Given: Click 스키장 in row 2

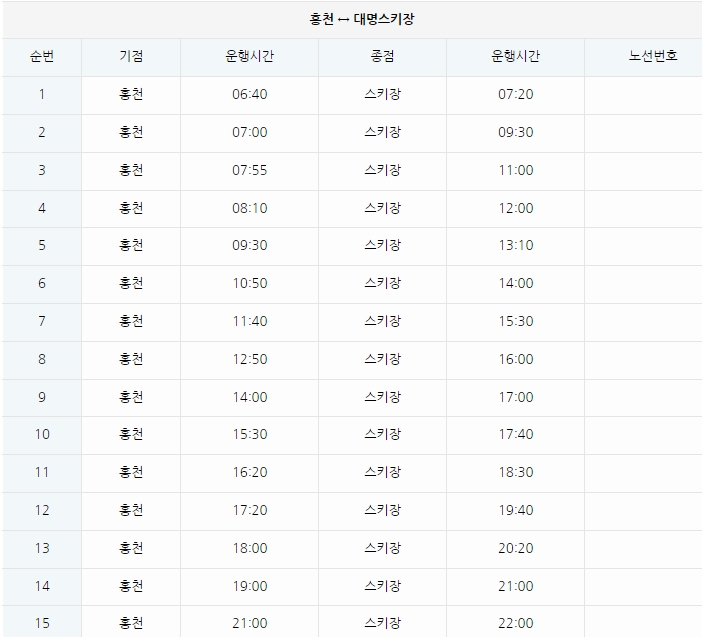Looking at the screenshot, I should [382, 132].
